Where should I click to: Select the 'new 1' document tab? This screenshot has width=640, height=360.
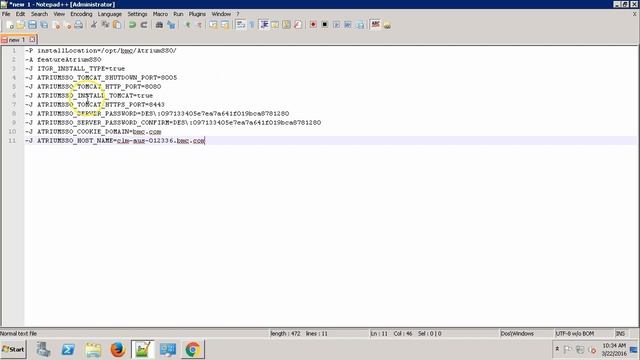coord(16,40)
